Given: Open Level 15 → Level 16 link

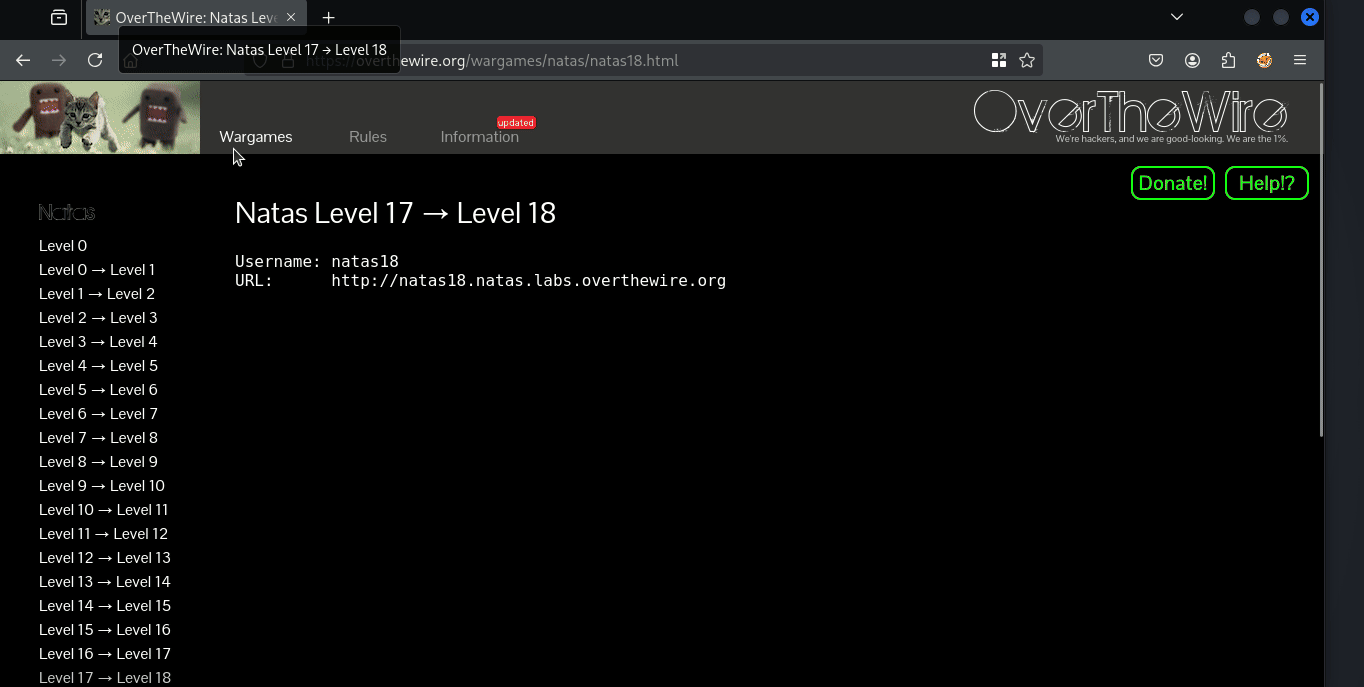Looking at the screenshot, I should click(105, 630).
